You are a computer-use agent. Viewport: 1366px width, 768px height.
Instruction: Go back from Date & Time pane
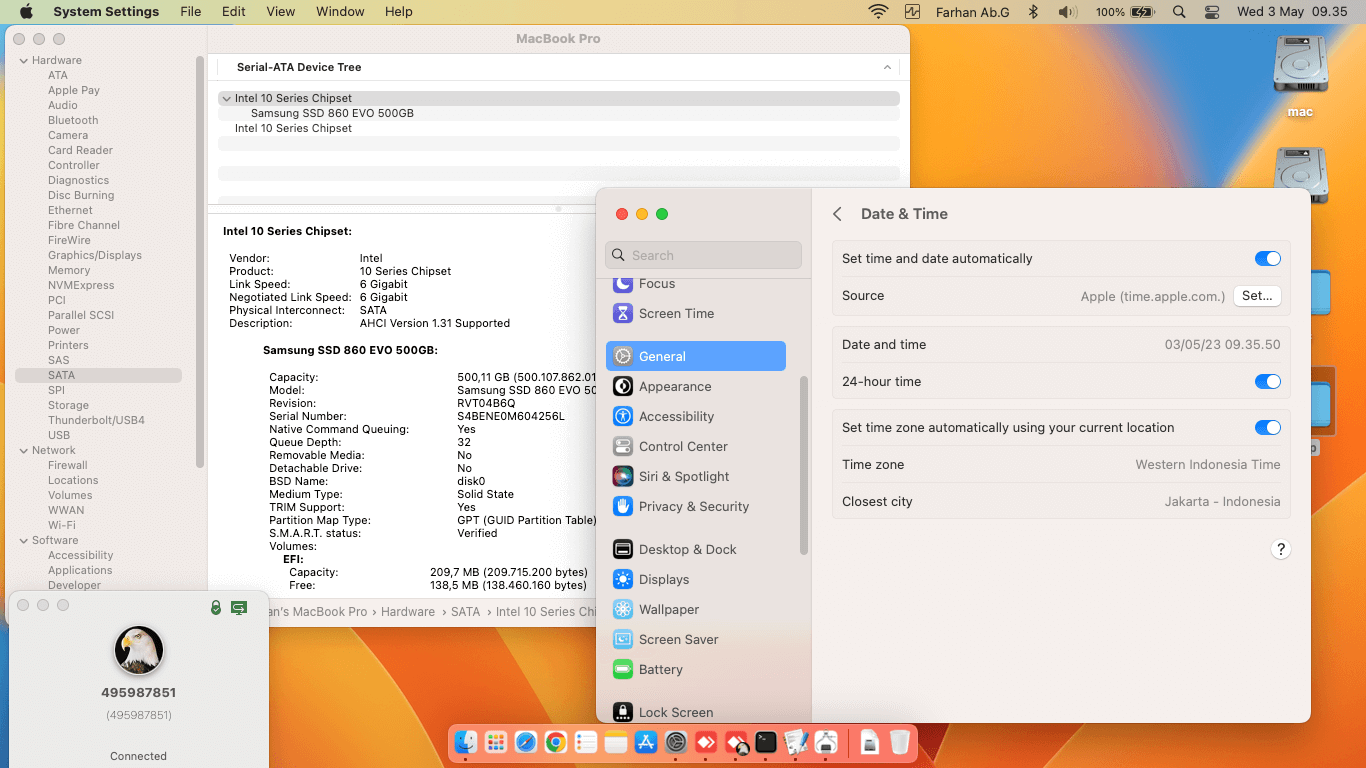[838, 214]
